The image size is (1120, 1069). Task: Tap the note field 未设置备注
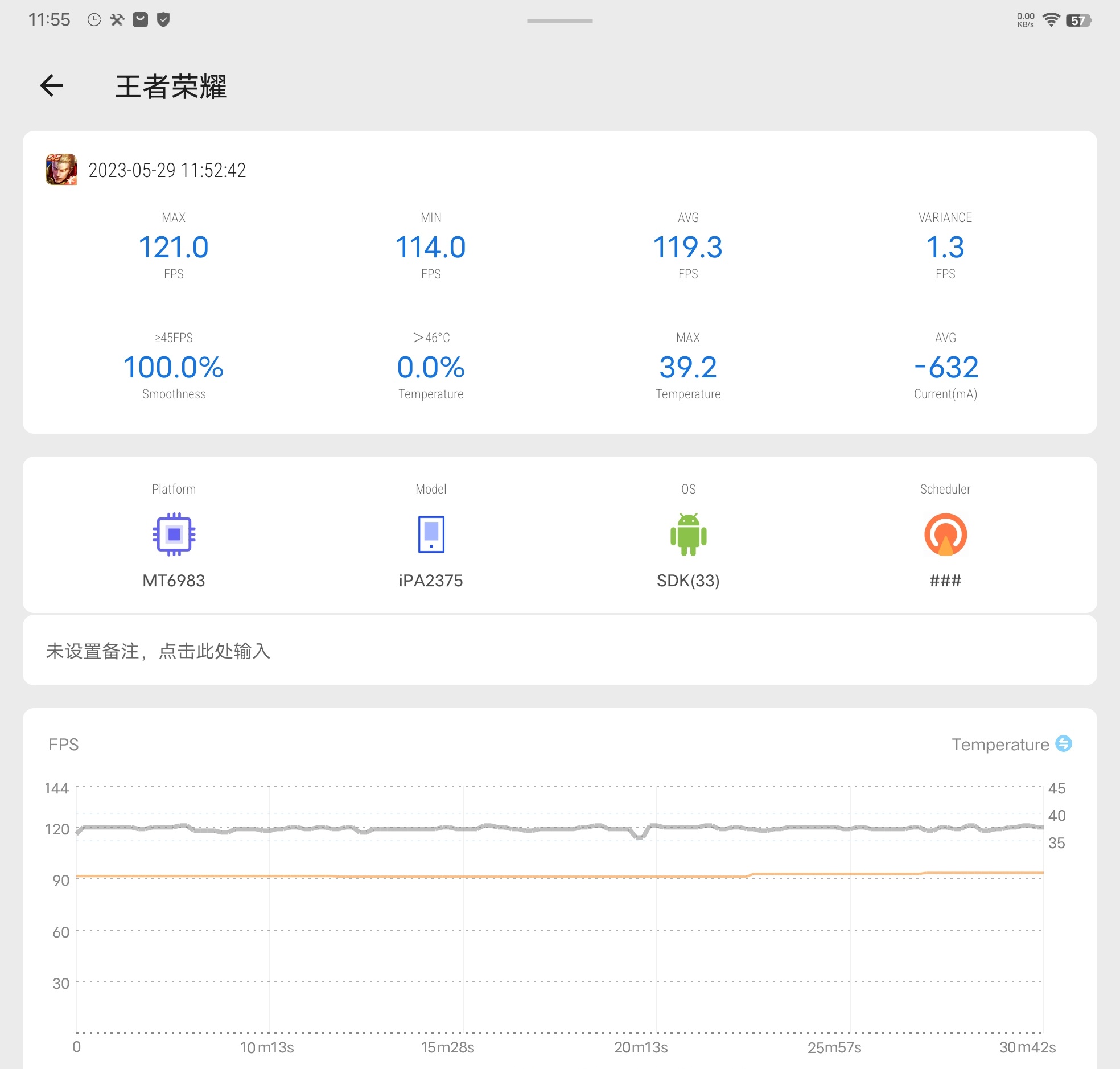[559, 650]
